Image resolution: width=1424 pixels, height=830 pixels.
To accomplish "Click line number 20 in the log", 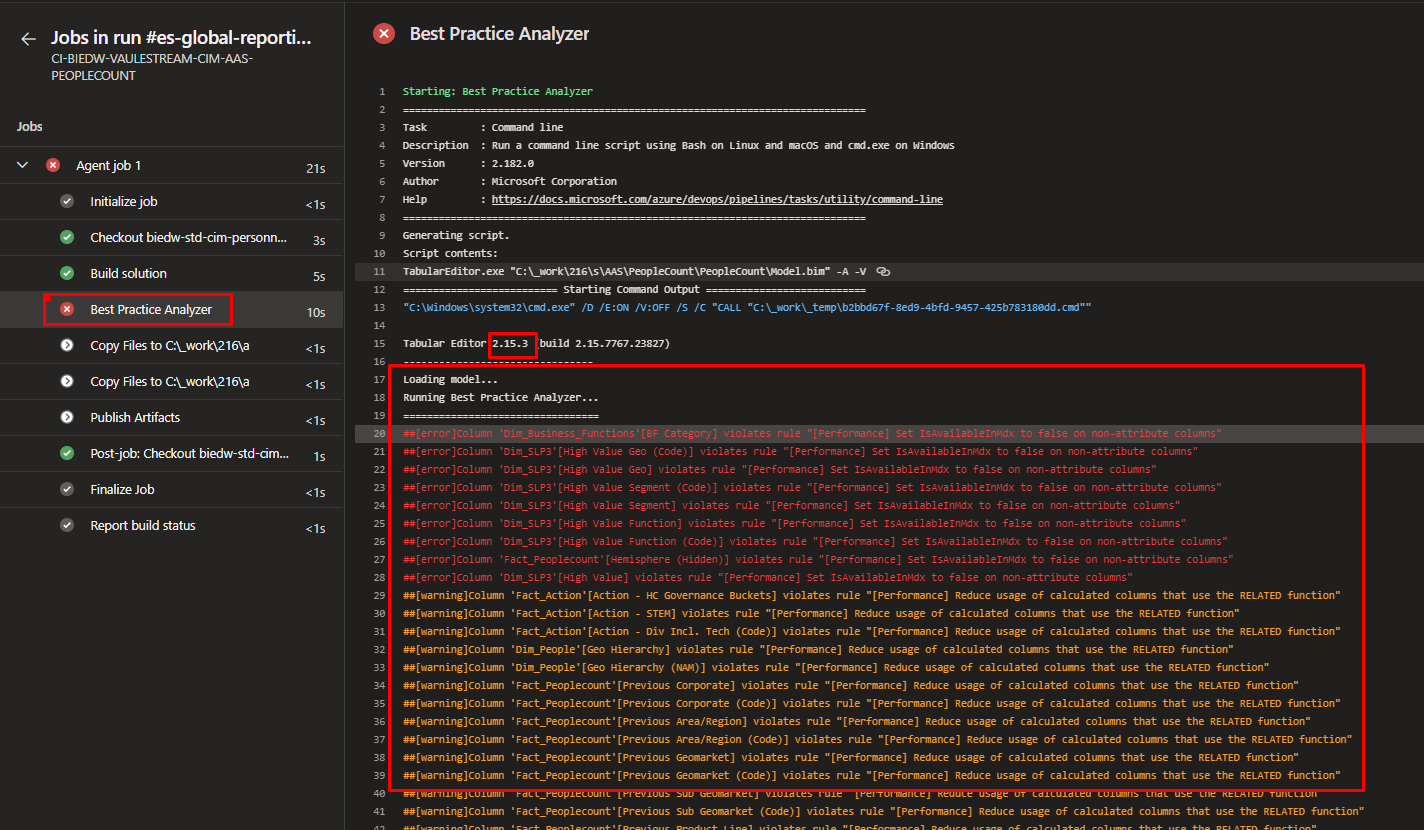I will pos(378,433).
